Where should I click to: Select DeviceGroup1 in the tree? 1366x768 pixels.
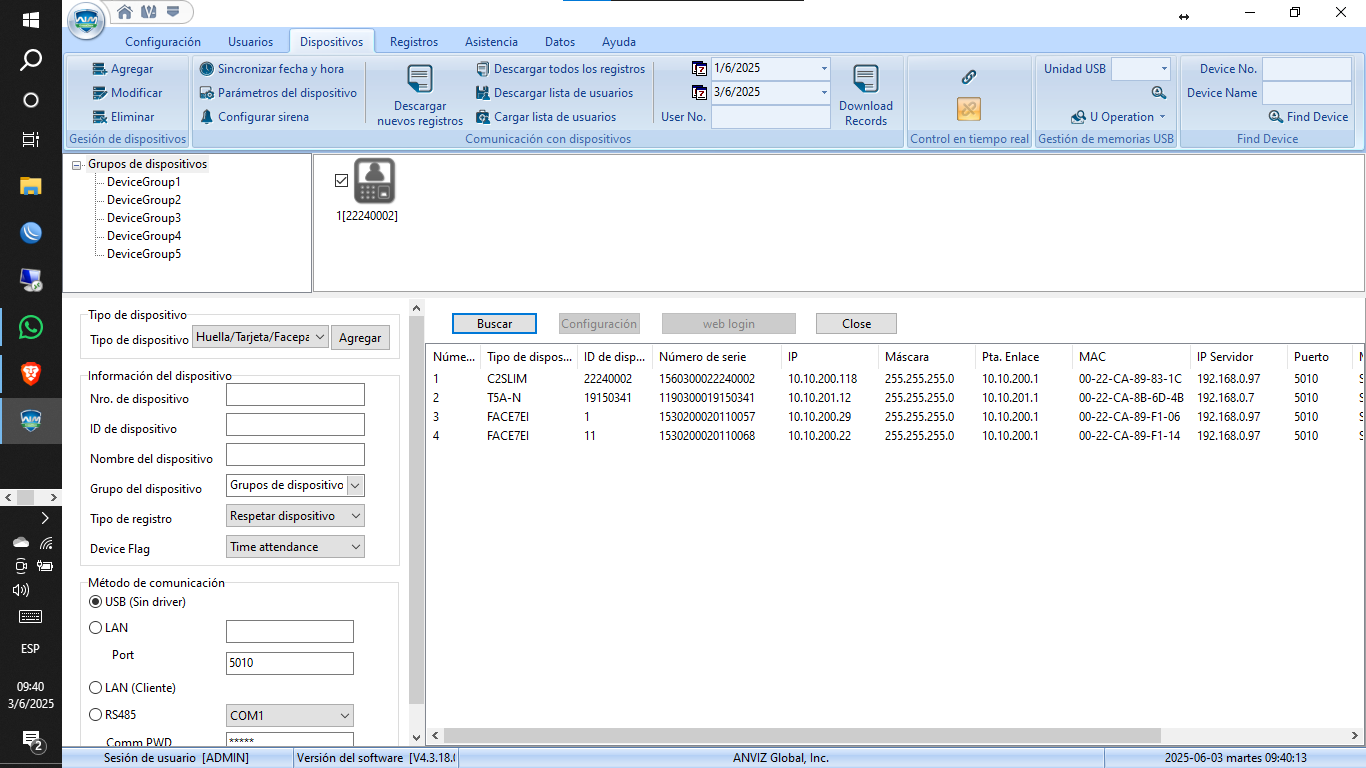144,182
